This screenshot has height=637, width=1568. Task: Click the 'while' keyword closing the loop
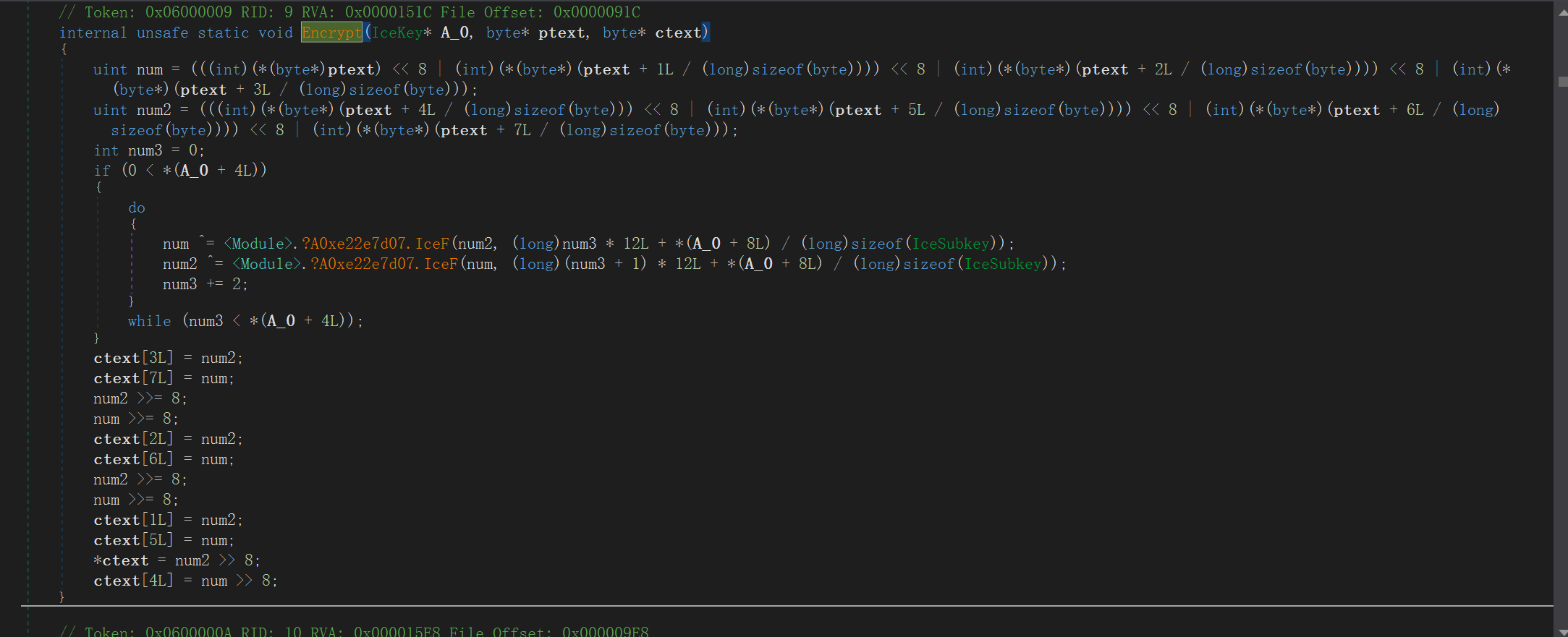coord(149,321)
